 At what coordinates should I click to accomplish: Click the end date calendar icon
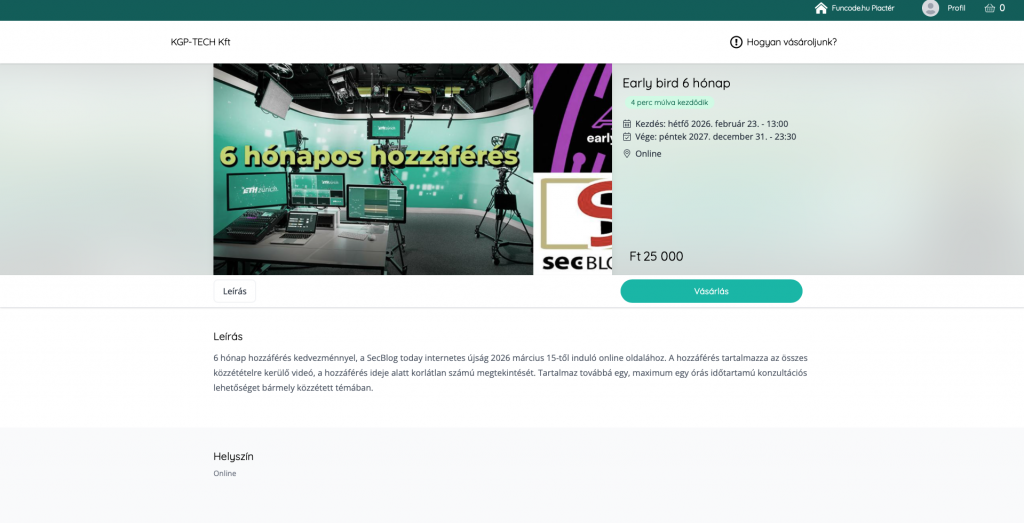627,136
